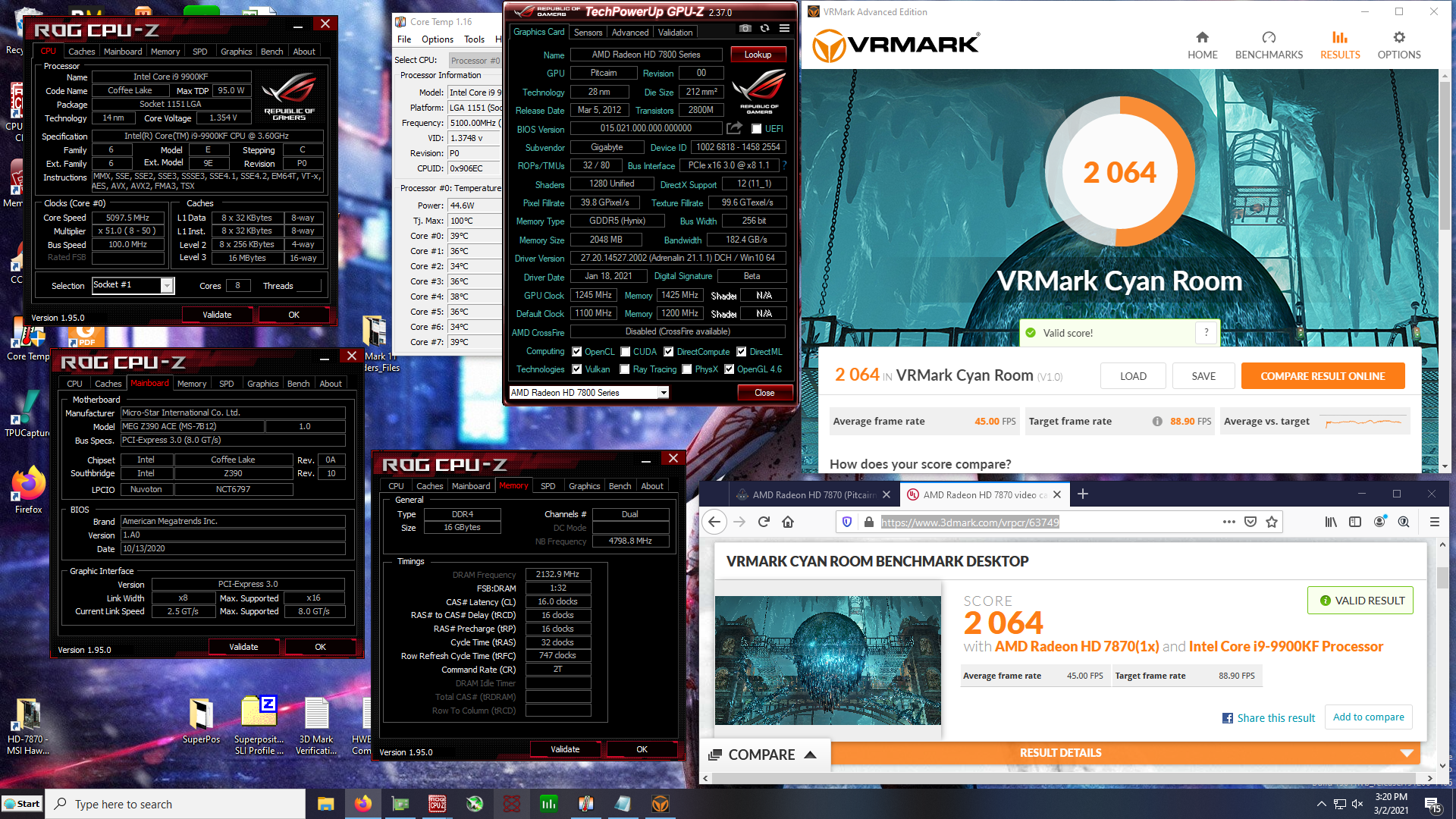The height and width of the screenshot is (819, 1456).
Task: Open the notification center icon
Action: click(x=1432, y=805)
